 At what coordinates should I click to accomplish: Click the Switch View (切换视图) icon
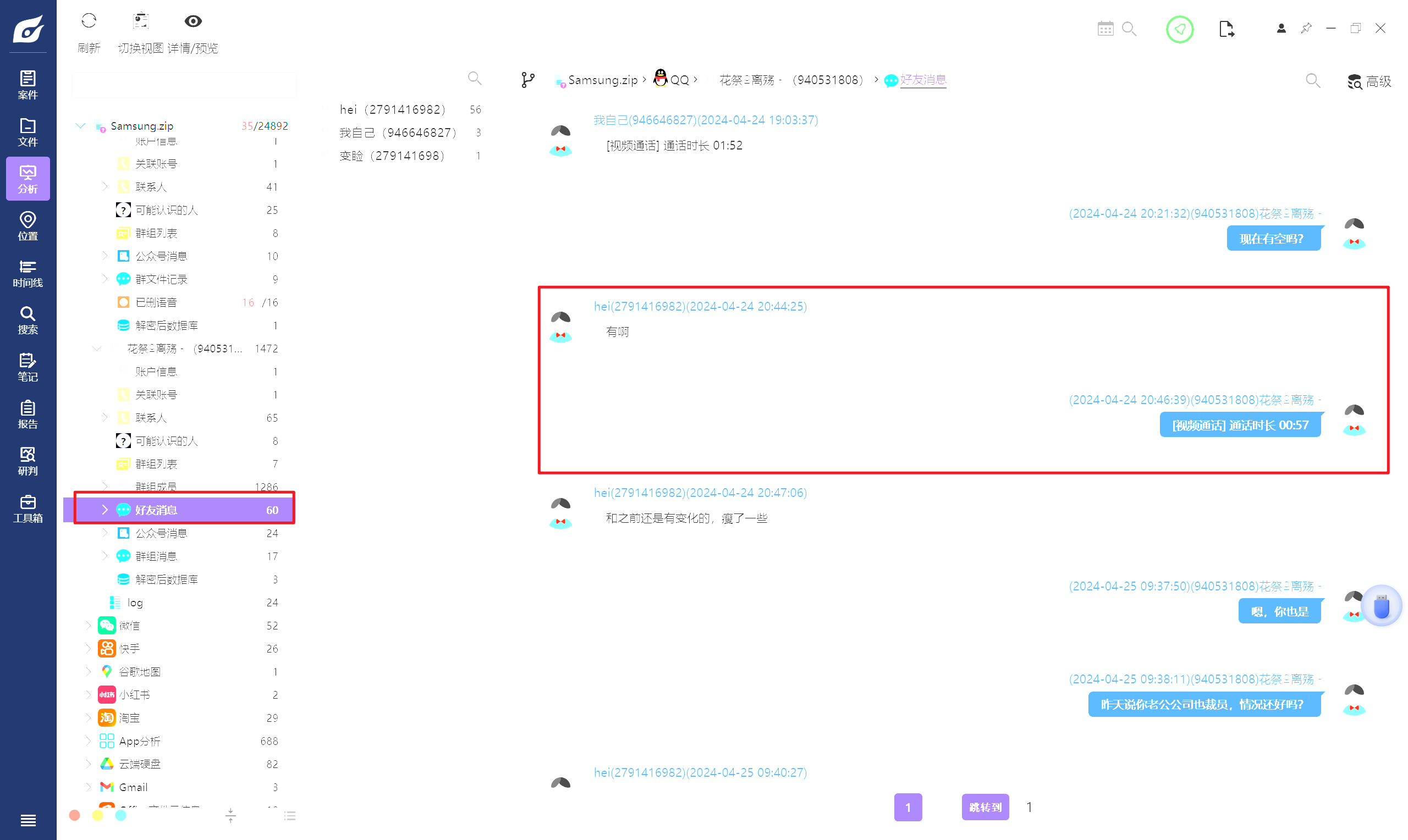tap(140, 21)
